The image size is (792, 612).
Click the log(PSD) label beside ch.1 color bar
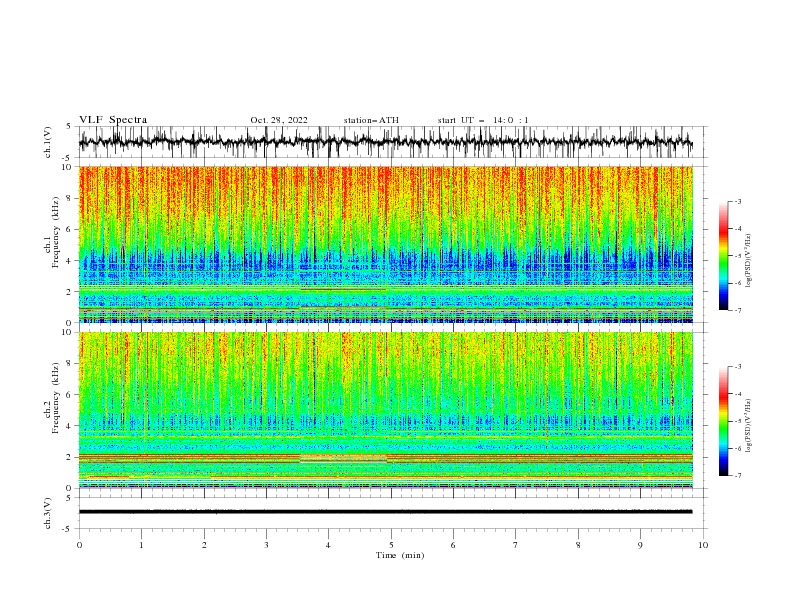[748, 261]
